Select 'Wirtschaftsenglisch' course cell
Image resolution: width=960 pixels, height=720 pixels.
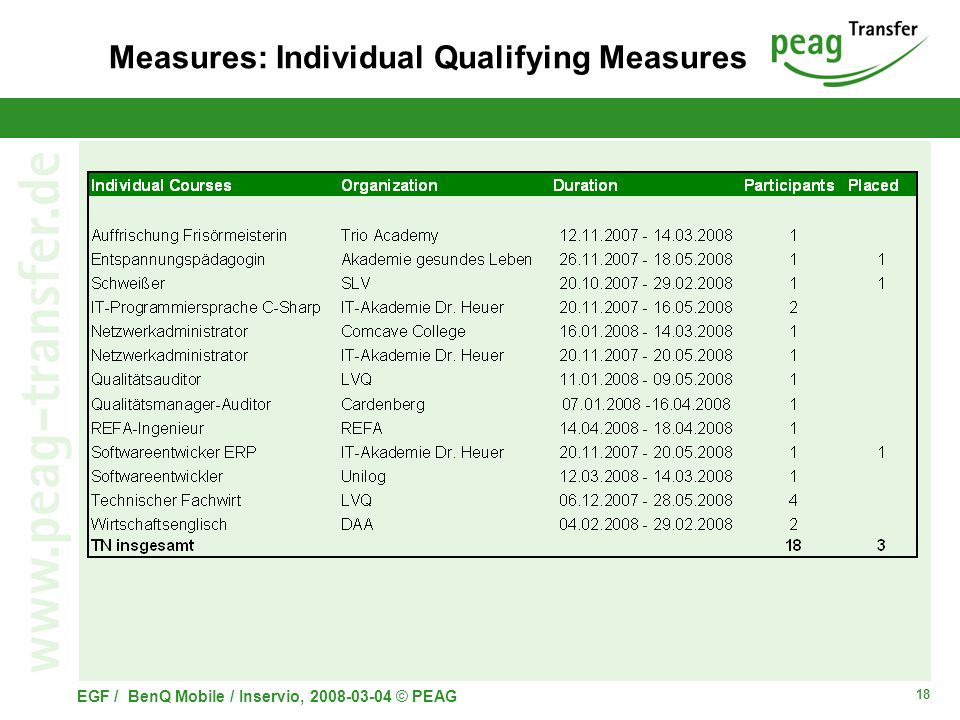(x=159, y=525)
